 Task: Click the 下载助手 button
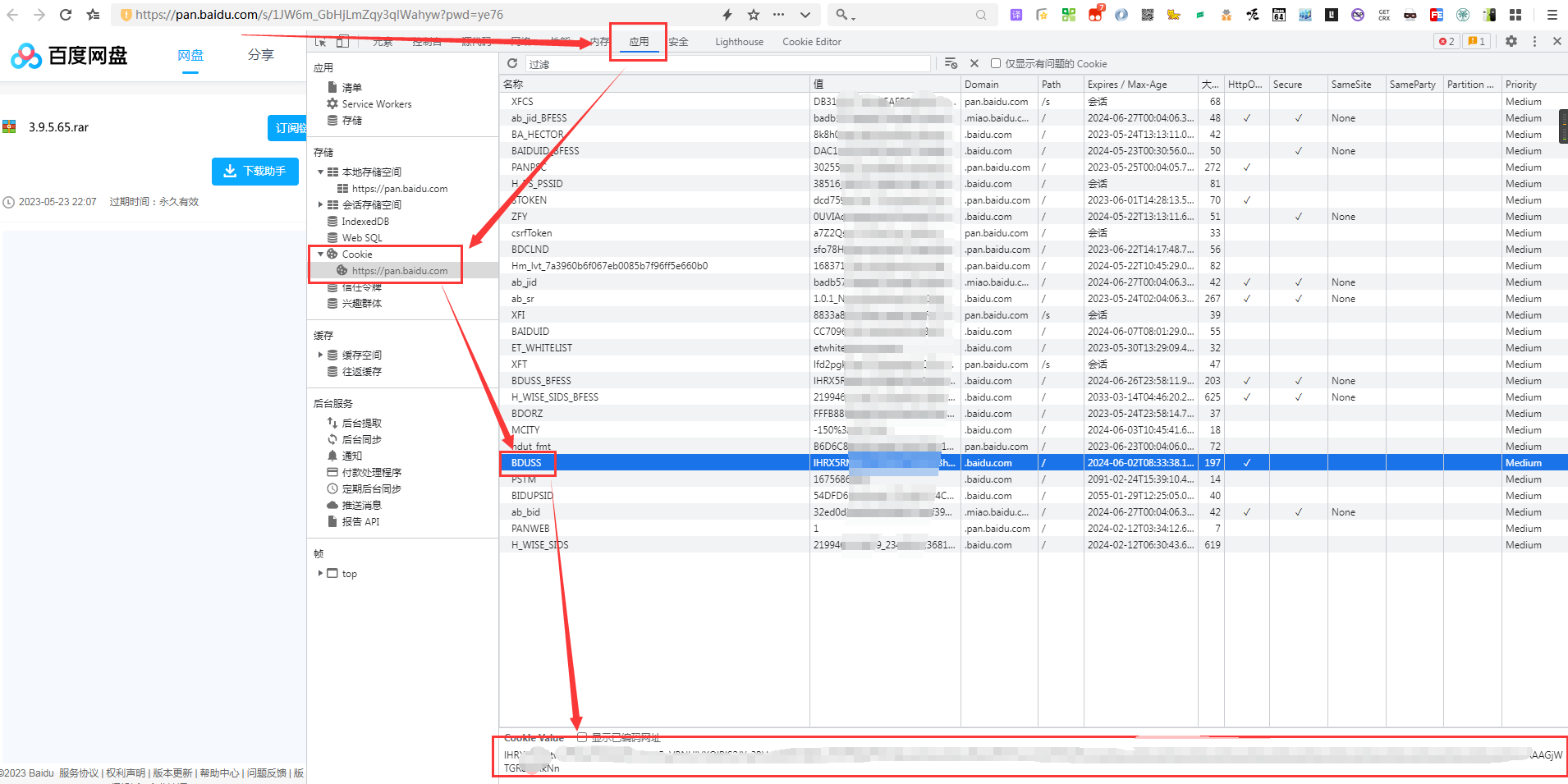(255, 171)
